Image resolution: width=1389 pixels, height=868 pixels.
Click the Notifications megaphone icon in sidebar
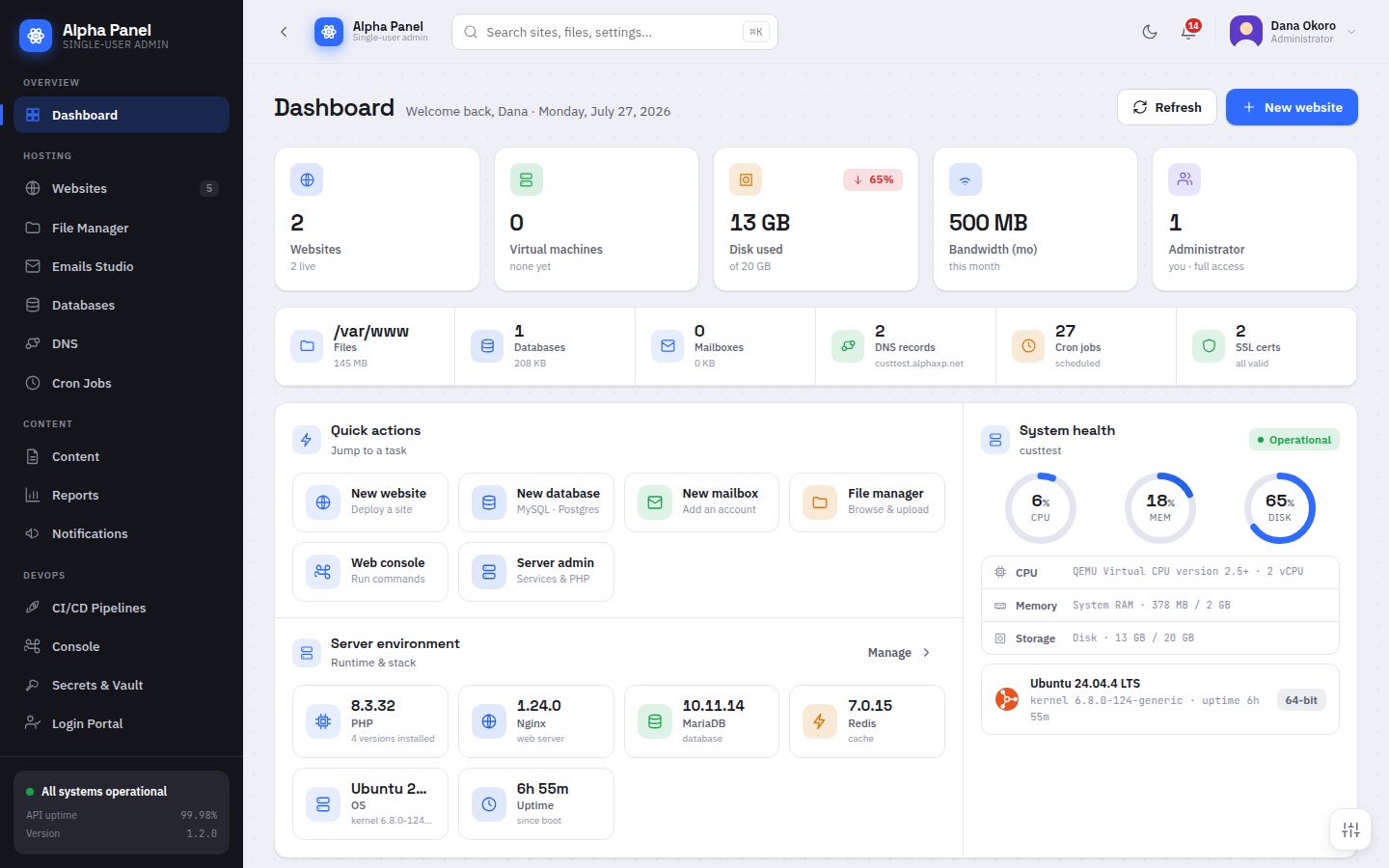33,533
